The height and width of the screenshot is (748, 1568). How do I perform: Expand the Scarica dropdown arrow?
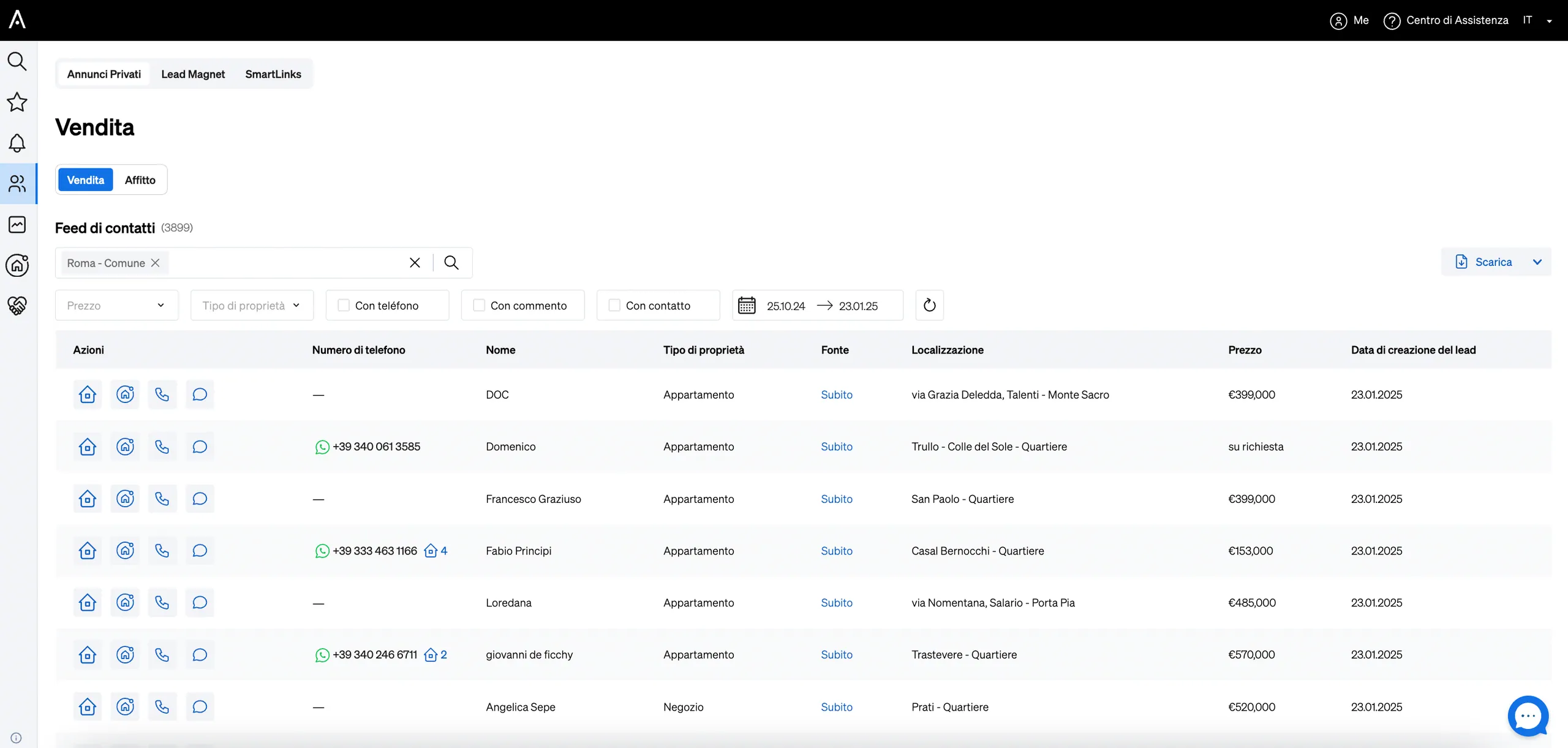point(1537,262)
